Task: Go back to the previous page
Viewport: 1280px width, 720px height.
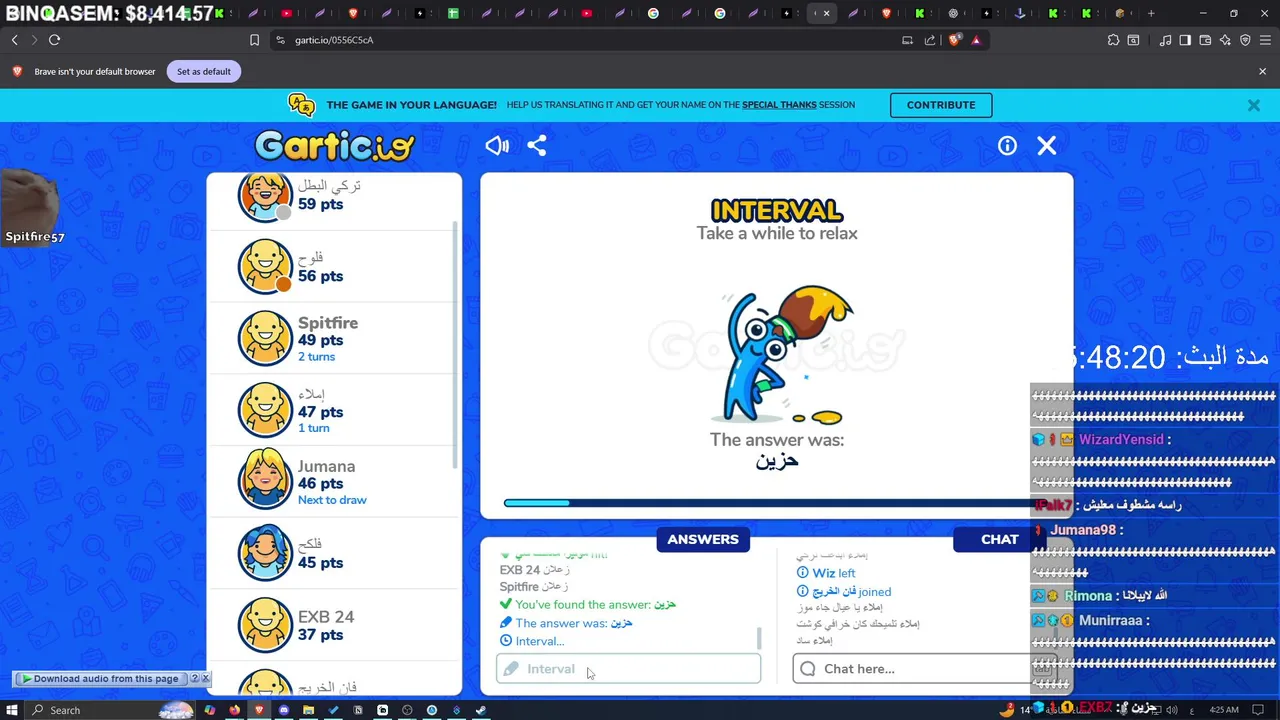Action: pyautogui.click(x=15, y=40)
